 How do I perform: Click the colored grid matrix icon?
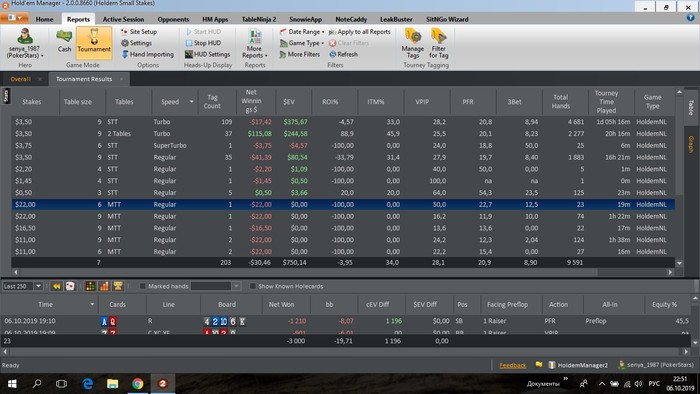[90, 286]
